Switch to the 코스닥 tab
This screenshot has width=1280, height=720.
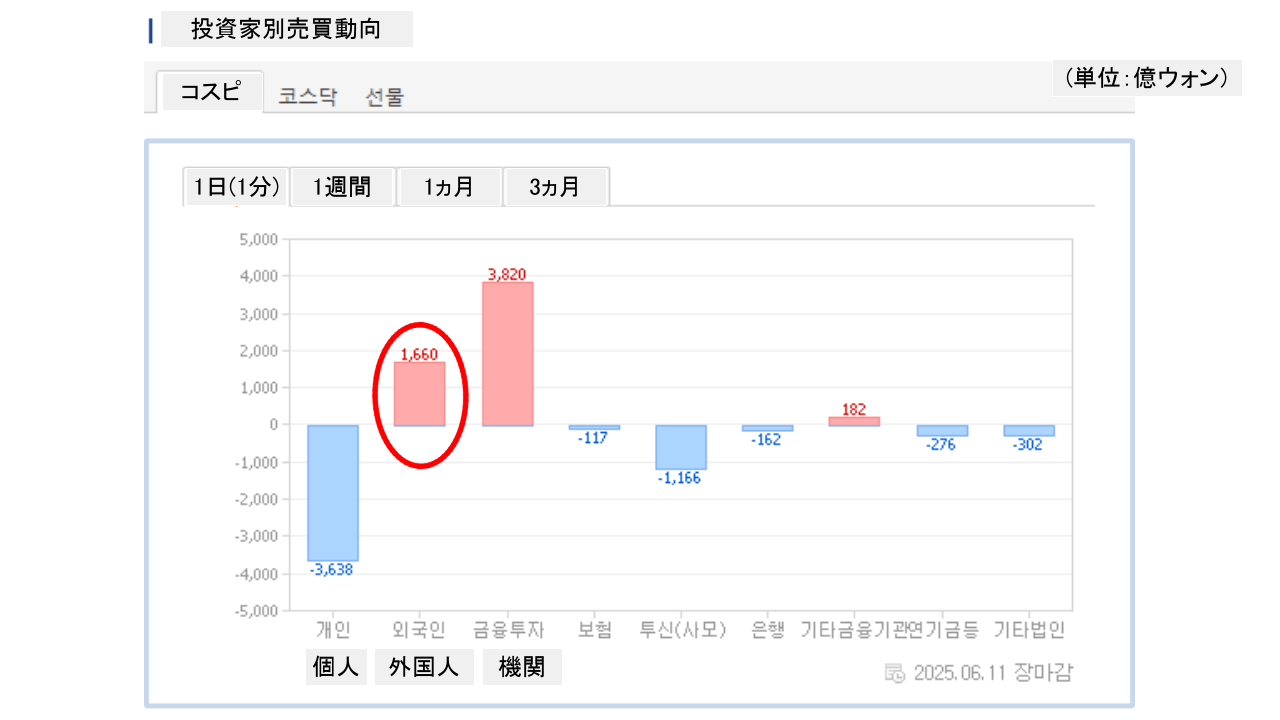click(308, 97)
